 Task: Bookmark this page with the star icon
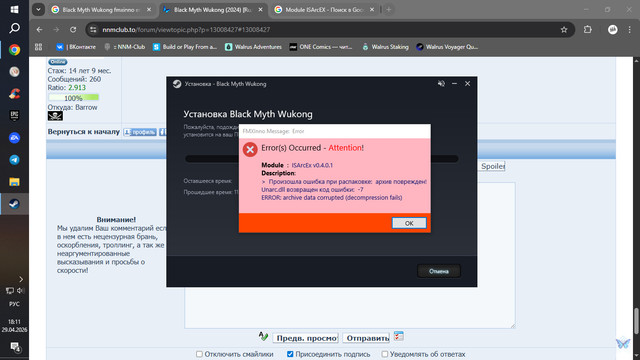pos(564,29)
